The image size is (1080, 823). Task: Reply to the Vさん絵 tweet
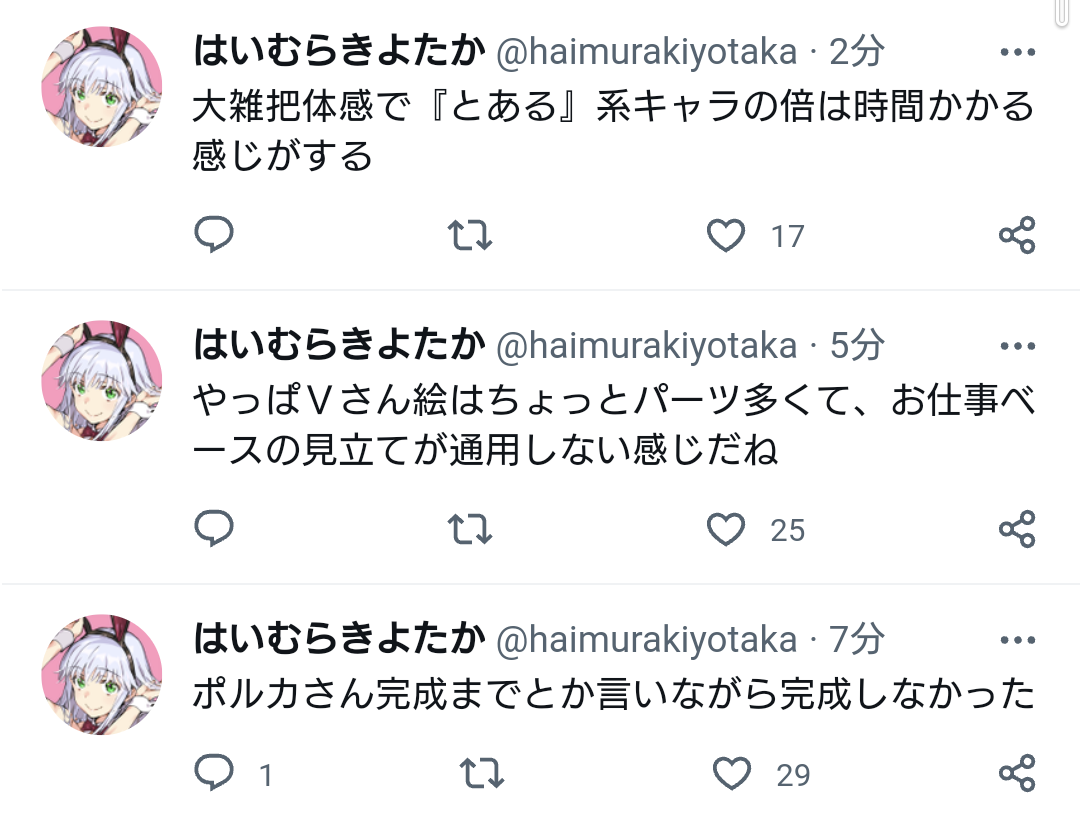pyautogui.click(x=213, y=529)
